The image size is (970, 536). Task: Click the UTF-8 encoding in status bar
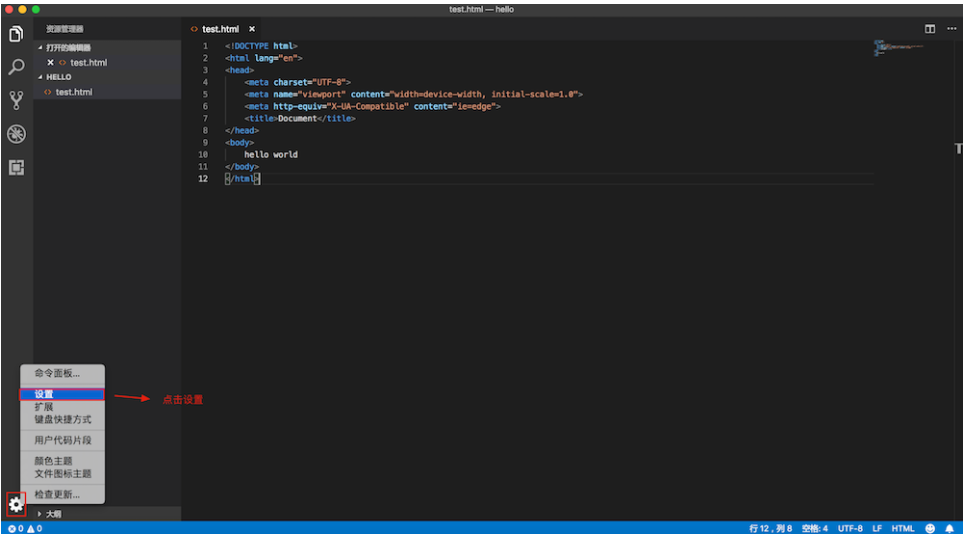click(x=850, y=529)
